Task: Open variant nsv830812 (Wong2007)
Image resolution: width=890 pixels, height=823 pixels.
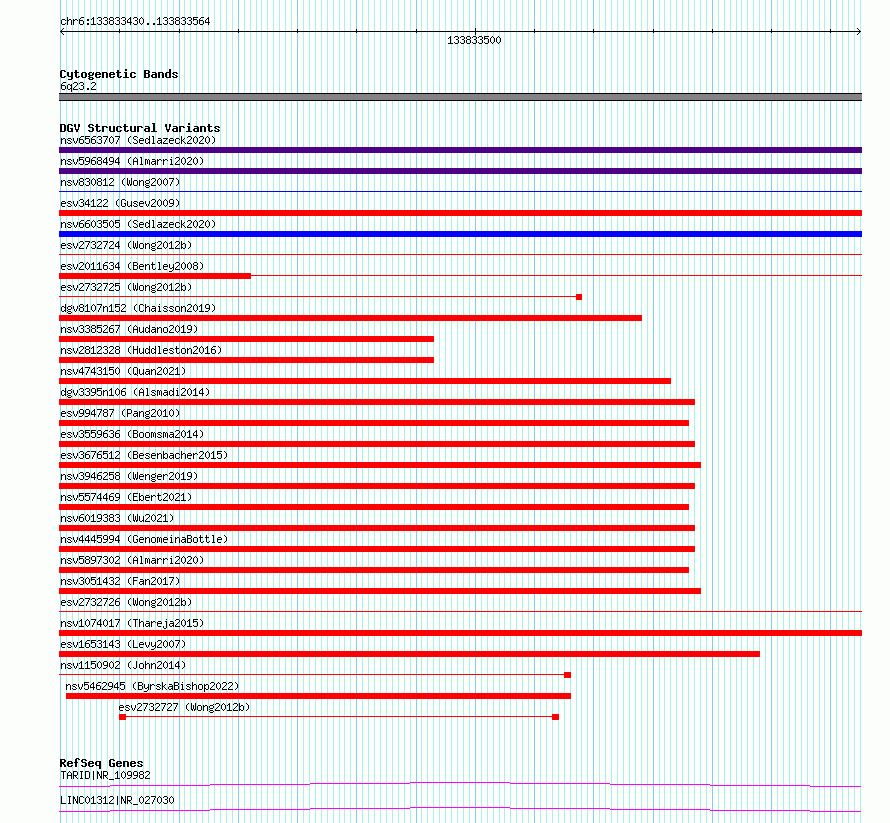Action: (120, 182)
